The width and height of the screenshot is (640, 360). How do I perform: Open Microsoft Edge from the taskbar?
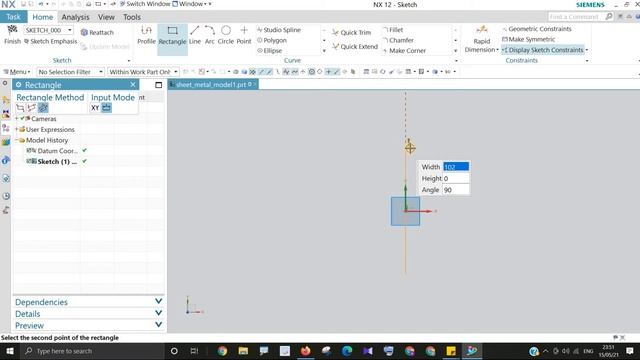coord(347,351)
